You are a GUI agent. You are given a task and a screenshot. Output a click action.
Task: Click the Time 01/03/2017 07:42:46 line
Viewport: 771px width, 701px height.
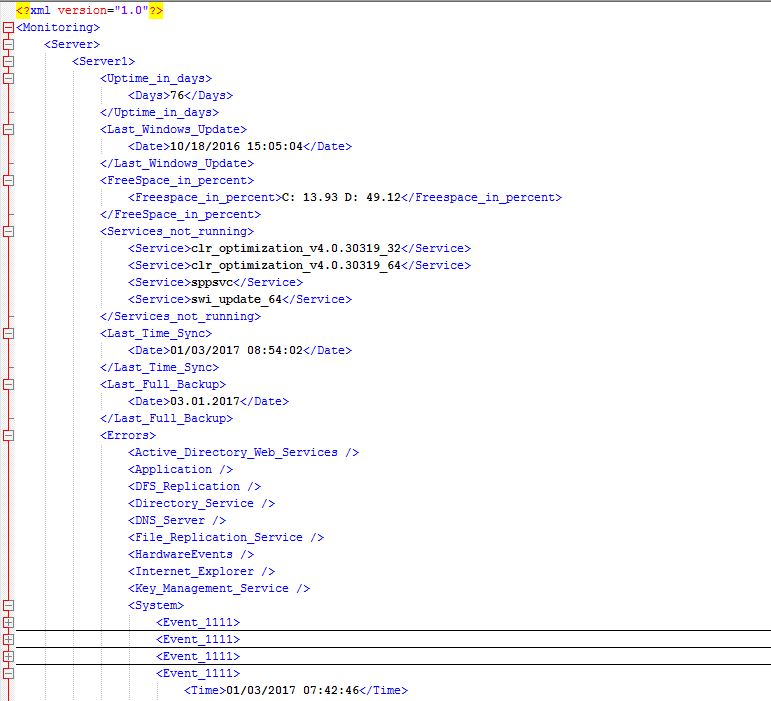[296, 691]
